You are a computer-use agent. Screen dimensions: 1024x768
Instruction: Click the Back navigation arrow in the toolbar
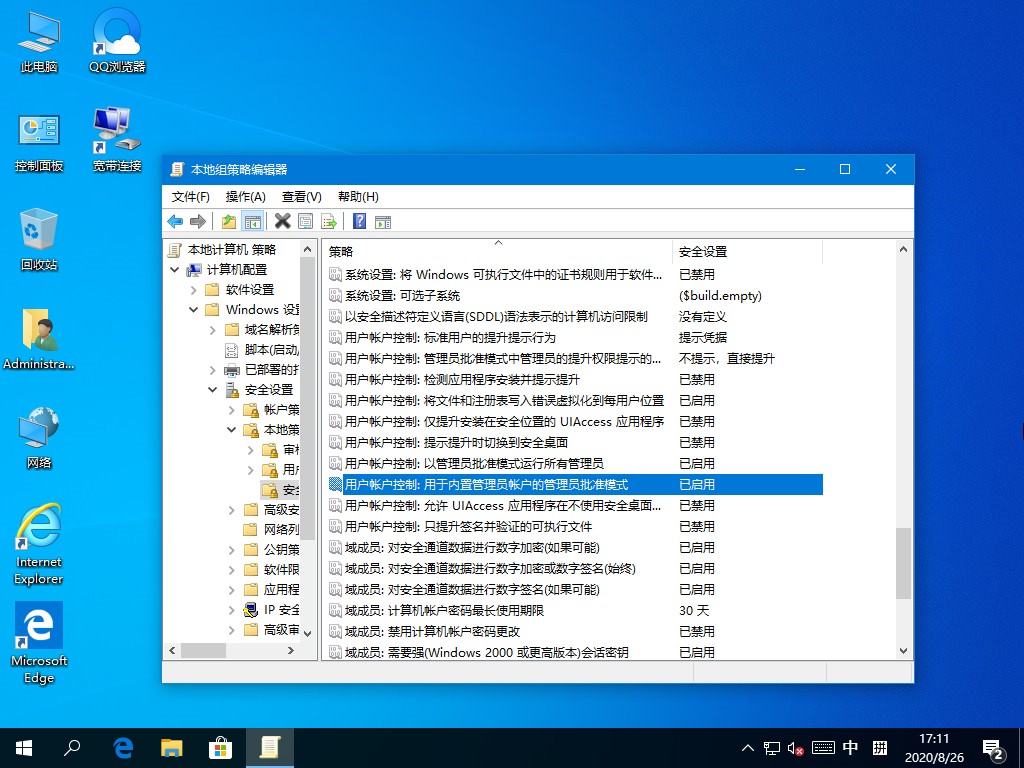pyautogui.click(x=175, y=221)
